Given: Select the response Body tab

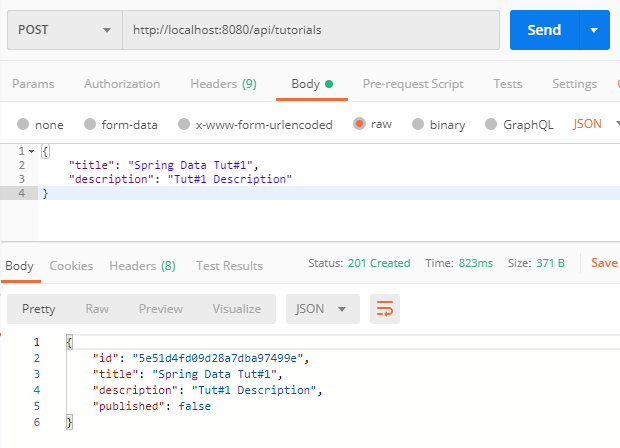Looking at the screenshot, I should 19,266.
